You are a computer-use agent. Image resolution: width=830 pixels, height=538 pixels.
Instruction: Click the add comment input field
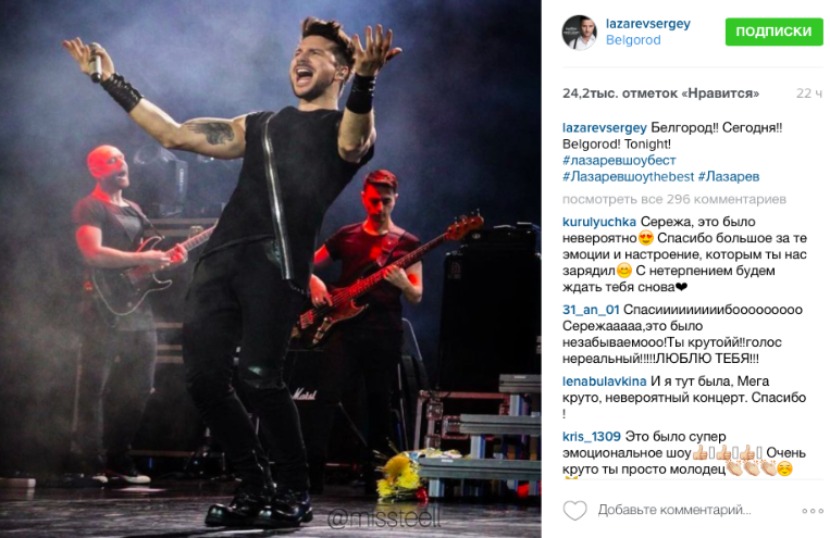click(674, 510)
